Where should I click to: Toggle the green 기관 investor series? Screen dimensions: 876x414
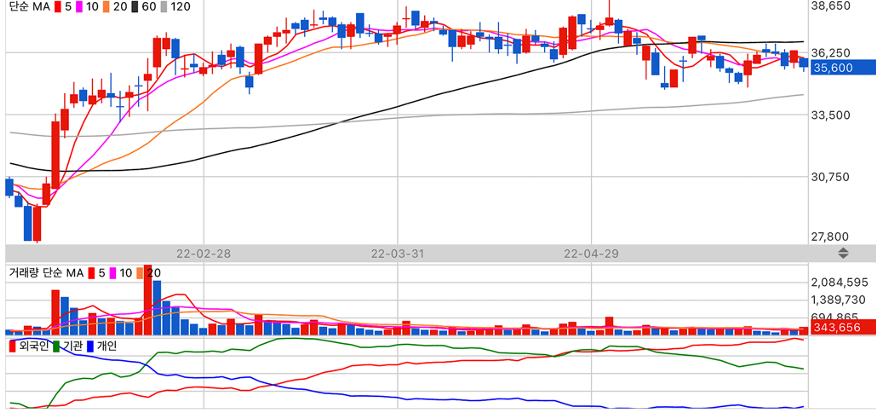point(56,346)
